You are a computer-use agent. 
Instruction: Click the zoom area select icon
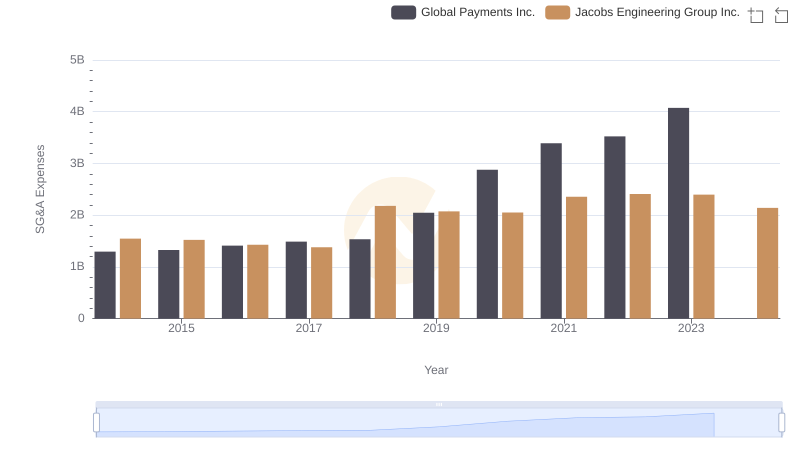(x=756, y=15)
